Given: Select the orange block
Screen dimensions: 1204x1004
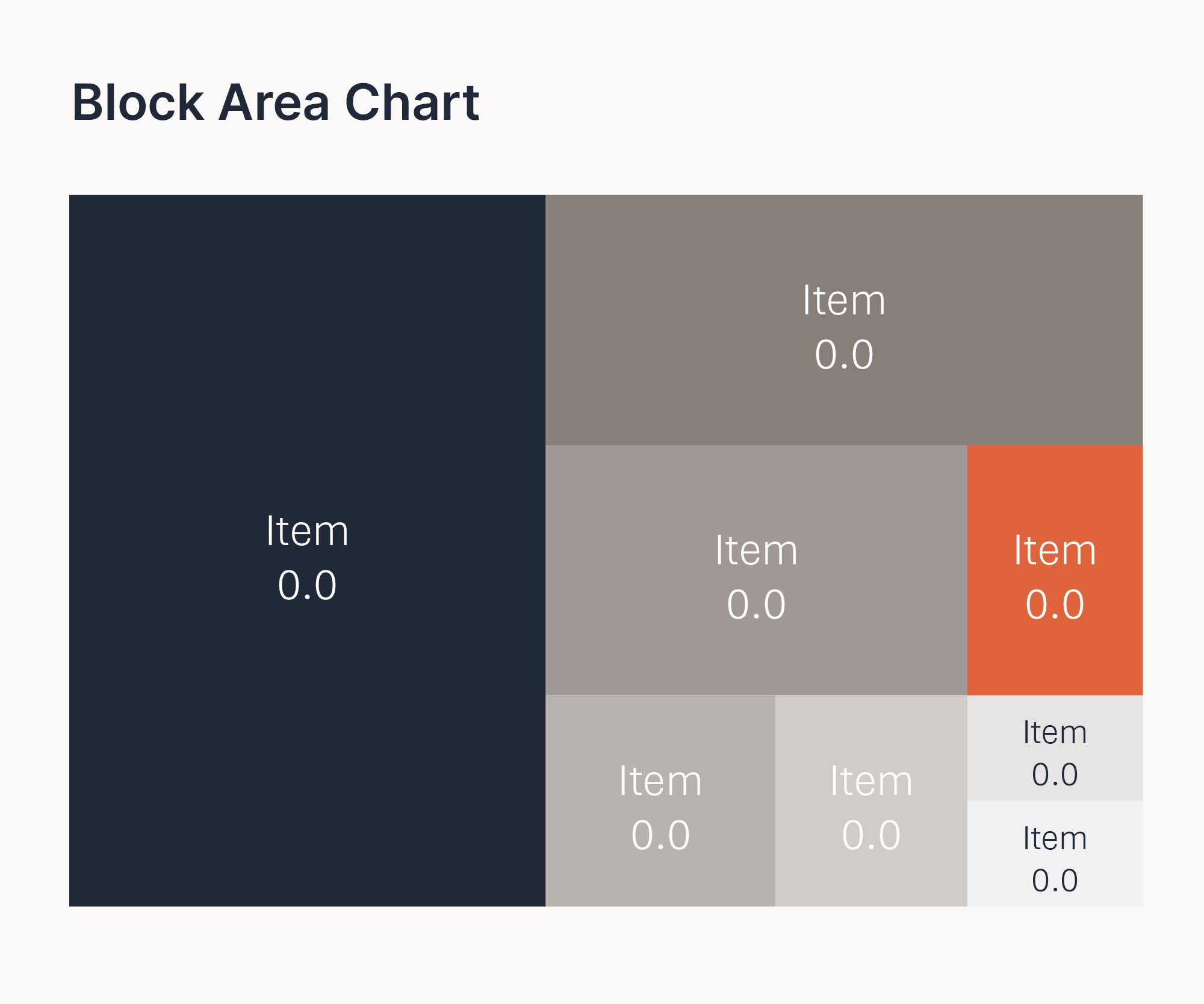Looking at the screenshot, I should point(1055,570).
